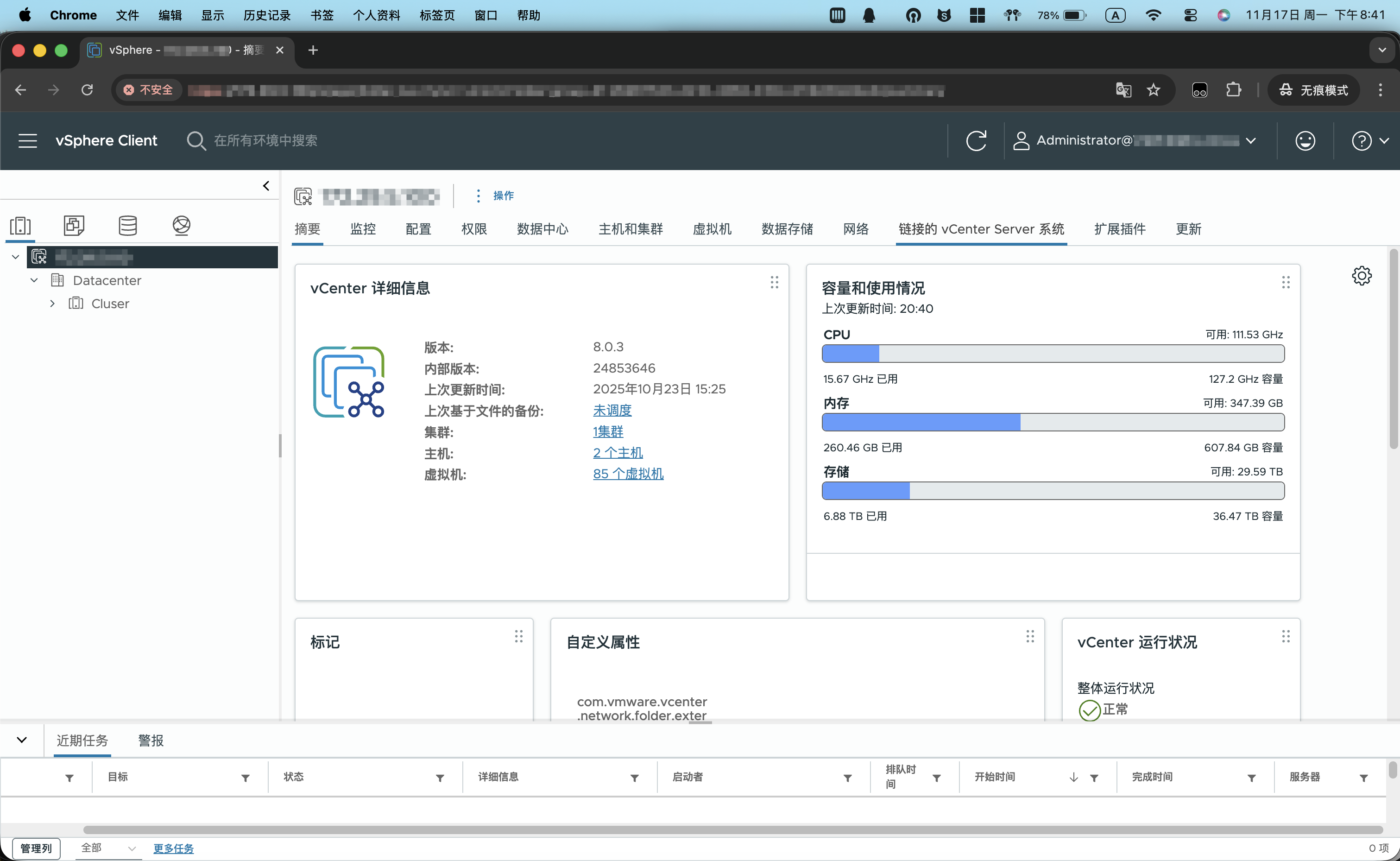Viewport: 1400px width, 861px height.
Task: Collapse the recent tasks bottom panel
Action: point(22,740)
